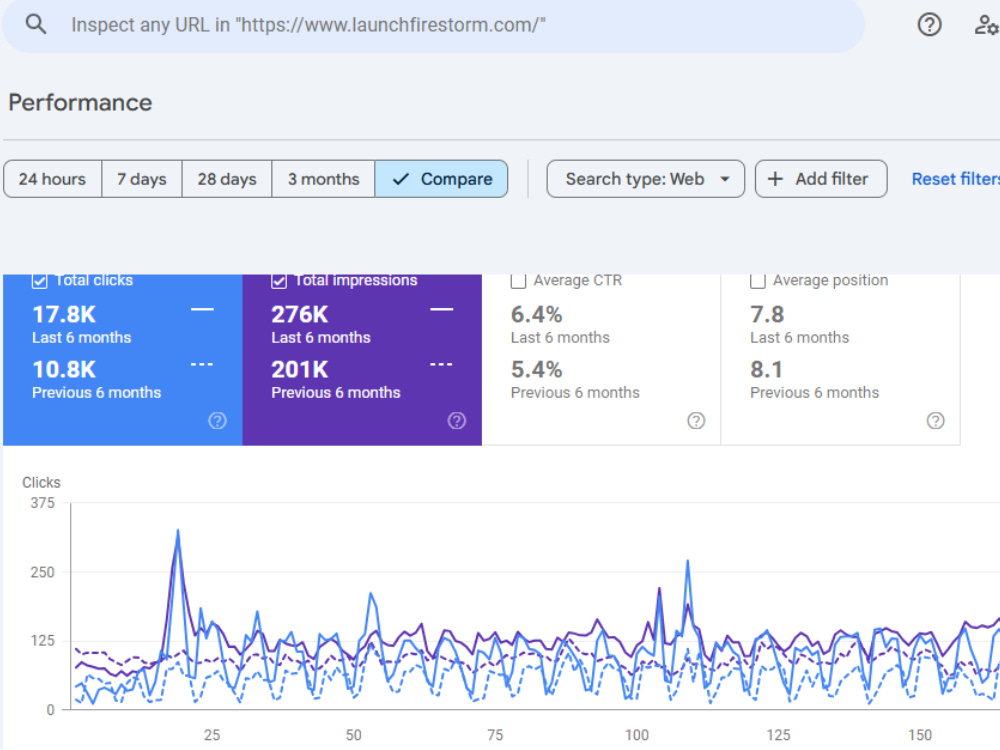
Task: Click the checkmark icon in Compare
Action: (401, 179)
